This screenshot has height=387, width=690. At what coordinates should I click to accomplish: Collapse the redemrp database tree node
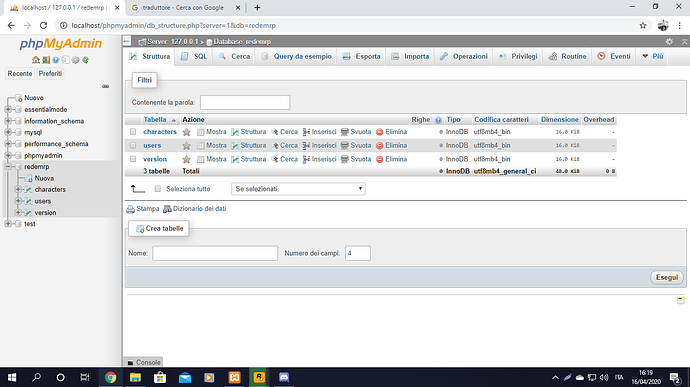click(8, 166)
